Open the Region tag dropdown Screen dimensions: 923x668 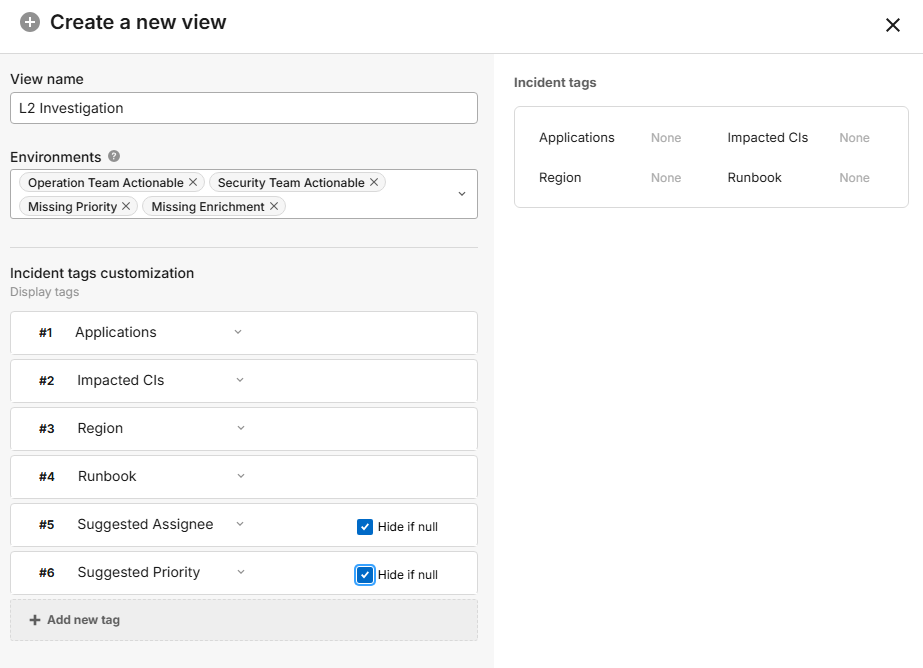tap(241, 429)
